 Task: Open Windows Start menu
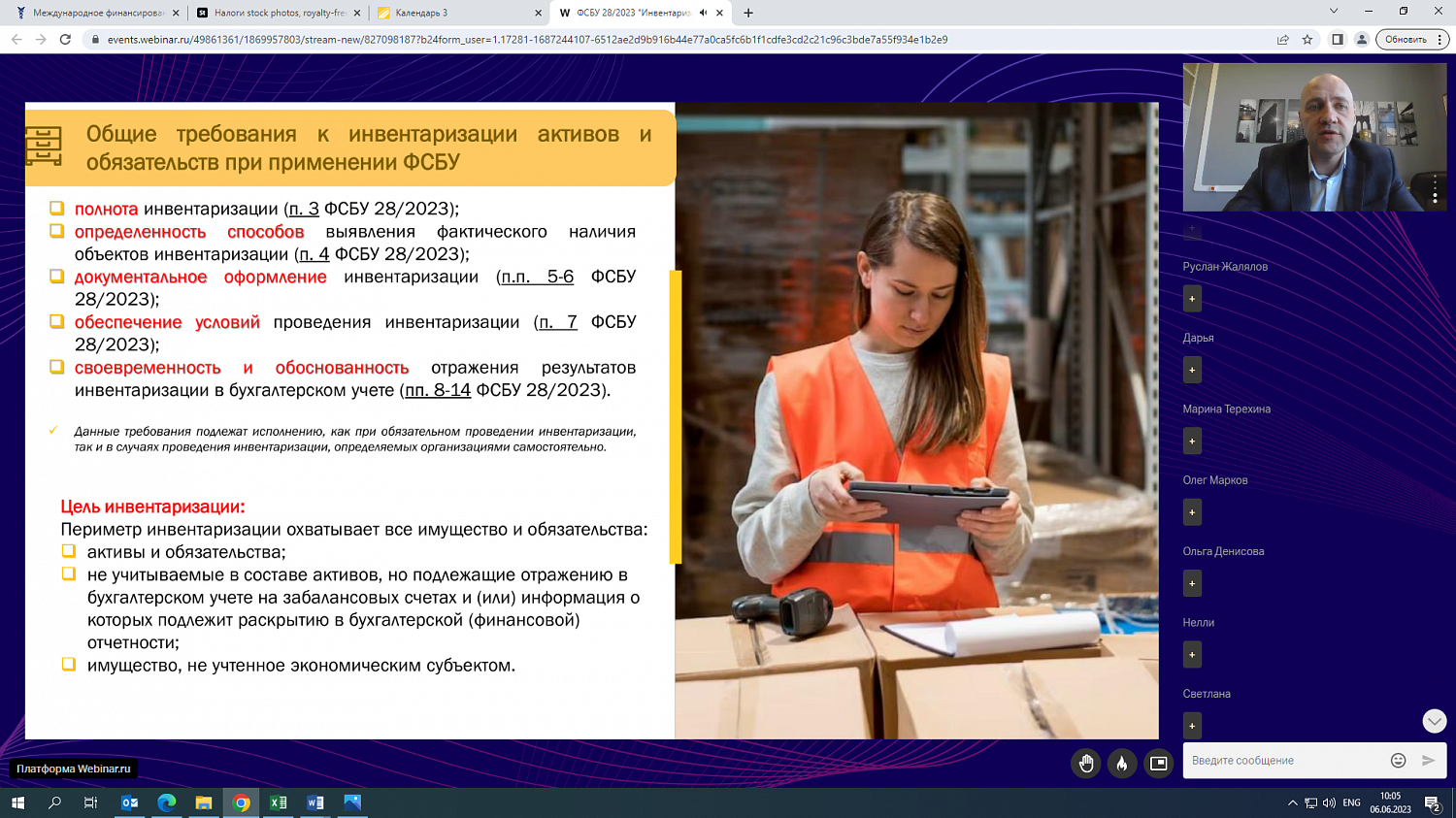(x=17, y=802)
